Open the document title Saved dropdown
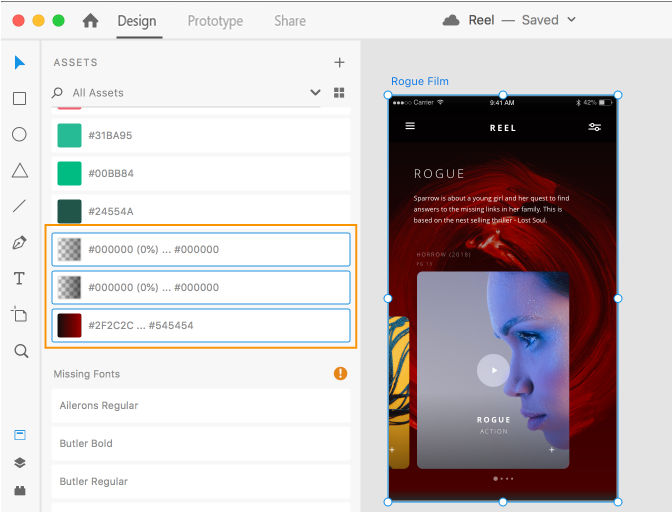This screenshot has width=672, height=512. pos(572,20)
